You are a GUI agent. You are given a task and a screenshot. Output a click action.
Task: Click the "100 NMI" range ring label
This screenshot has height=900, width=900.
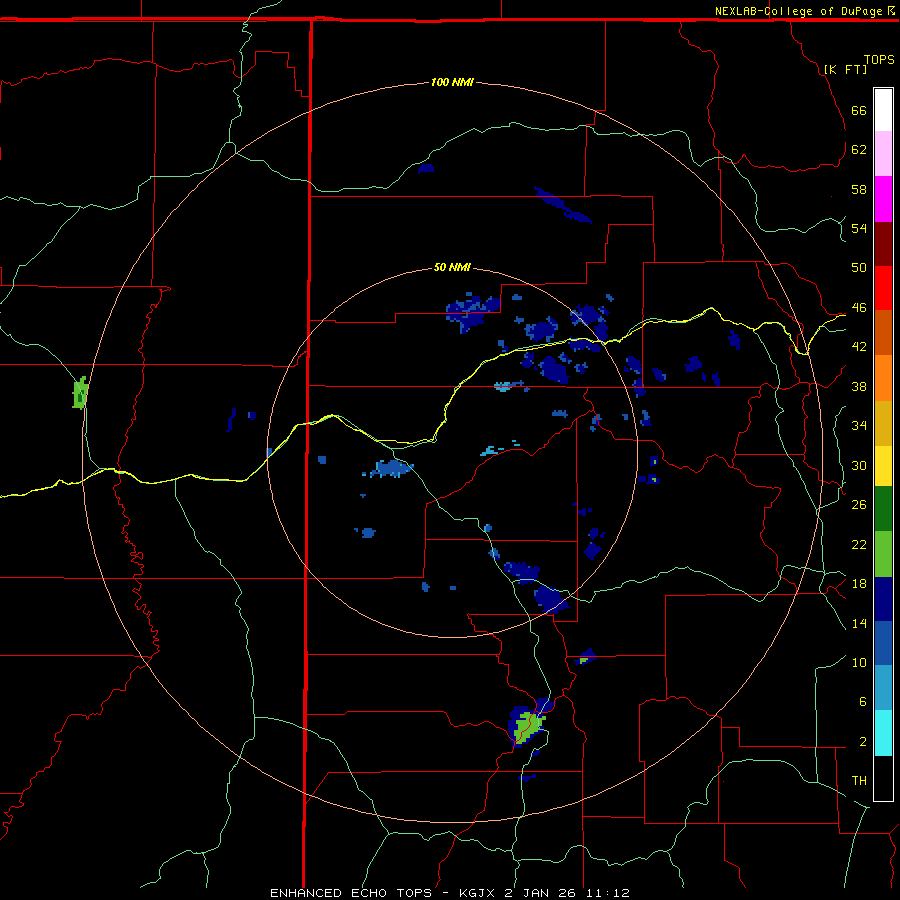pos(452,82)
